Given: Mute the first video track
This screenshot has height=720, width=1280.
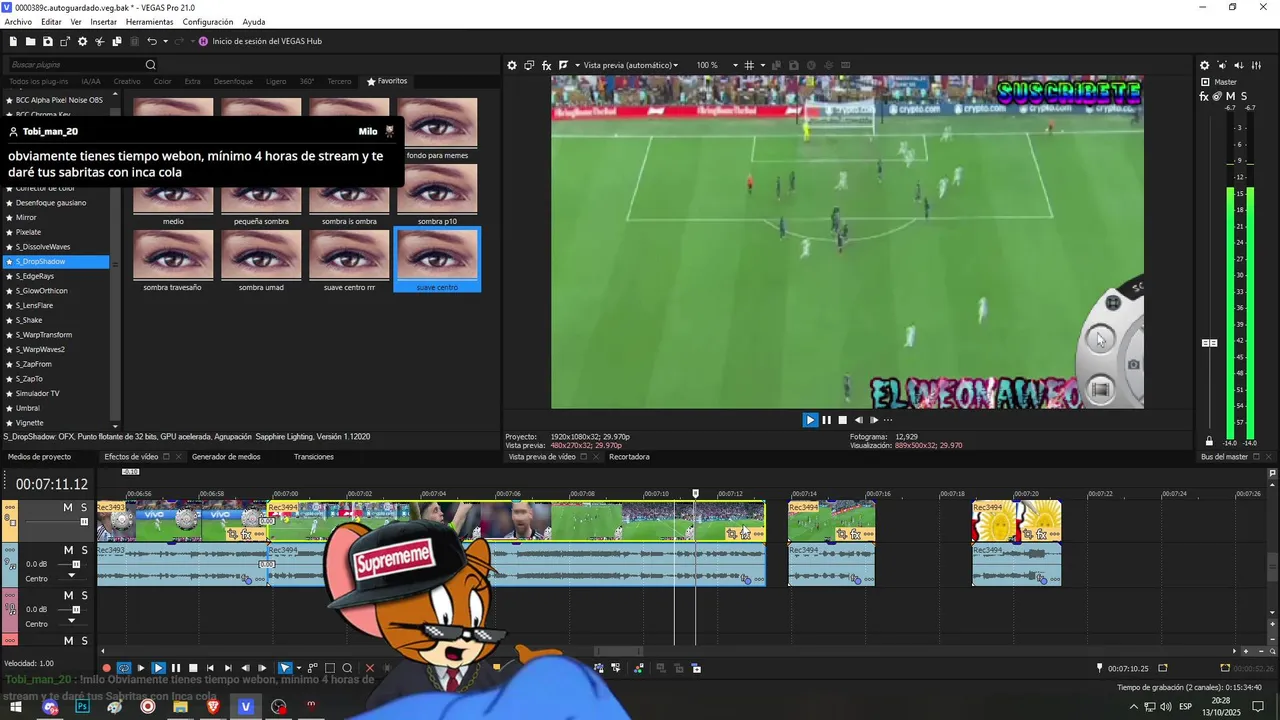Looking at the screenshot, I should click(x=68, y=508).
